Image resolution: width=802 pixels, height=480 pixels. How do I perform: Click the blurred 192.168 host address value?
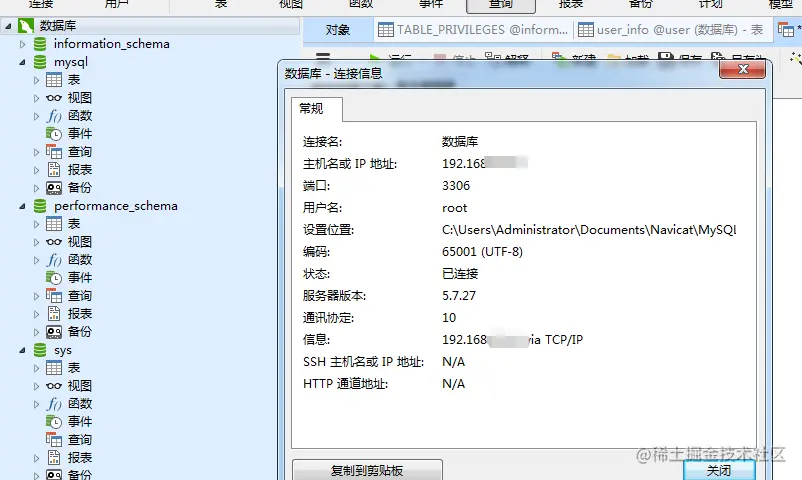coord(484,163)
